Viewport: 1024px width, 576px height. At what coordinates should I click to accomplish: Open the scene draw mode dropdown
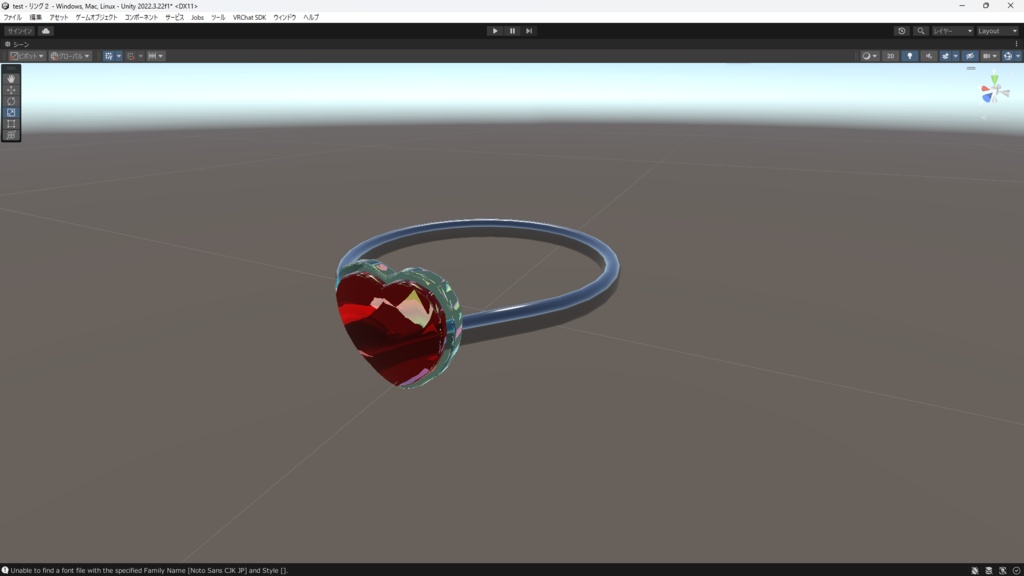tap(869, 56)
